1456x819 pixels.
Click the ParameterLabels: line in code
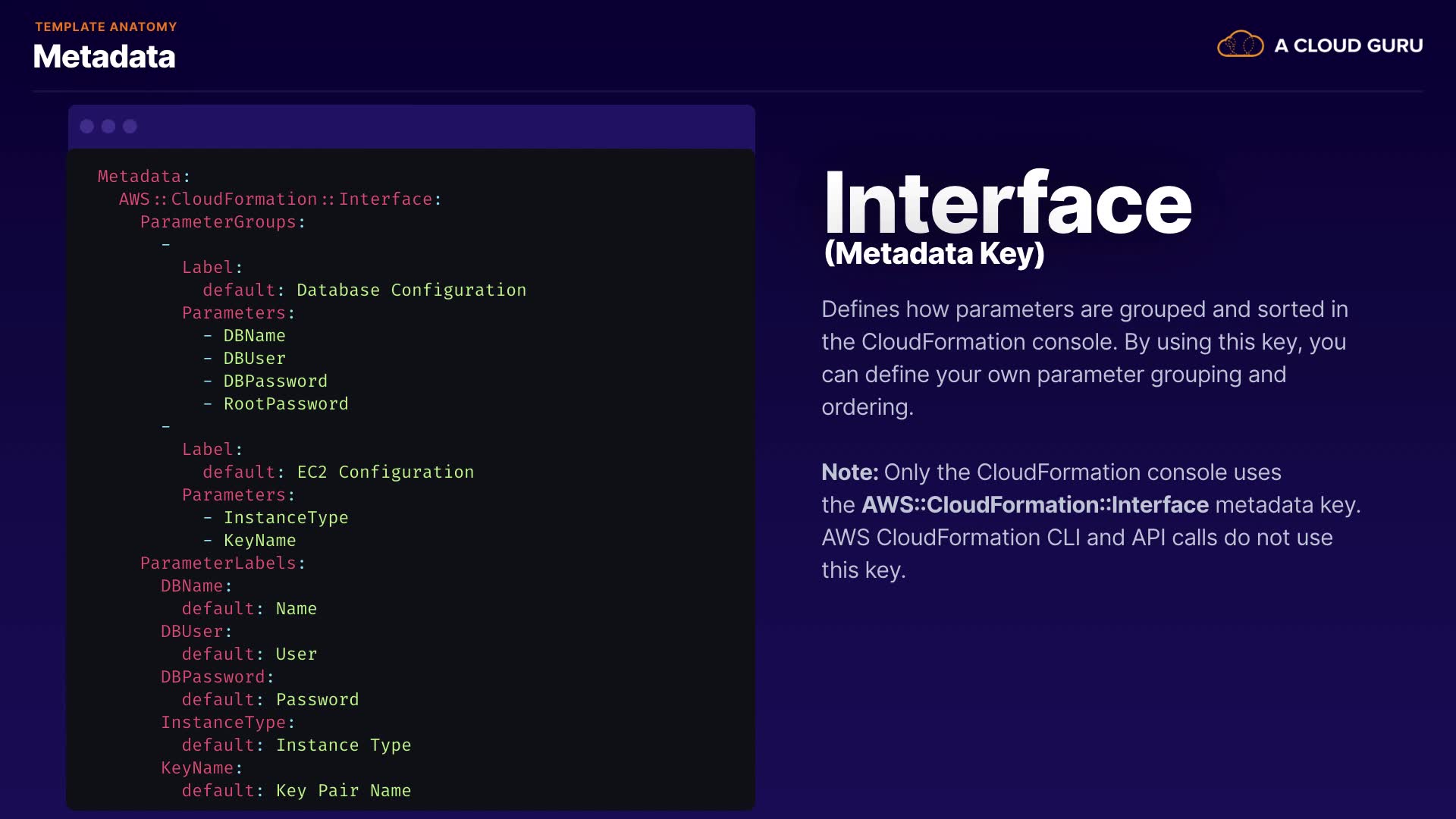(x=222, y=563)
